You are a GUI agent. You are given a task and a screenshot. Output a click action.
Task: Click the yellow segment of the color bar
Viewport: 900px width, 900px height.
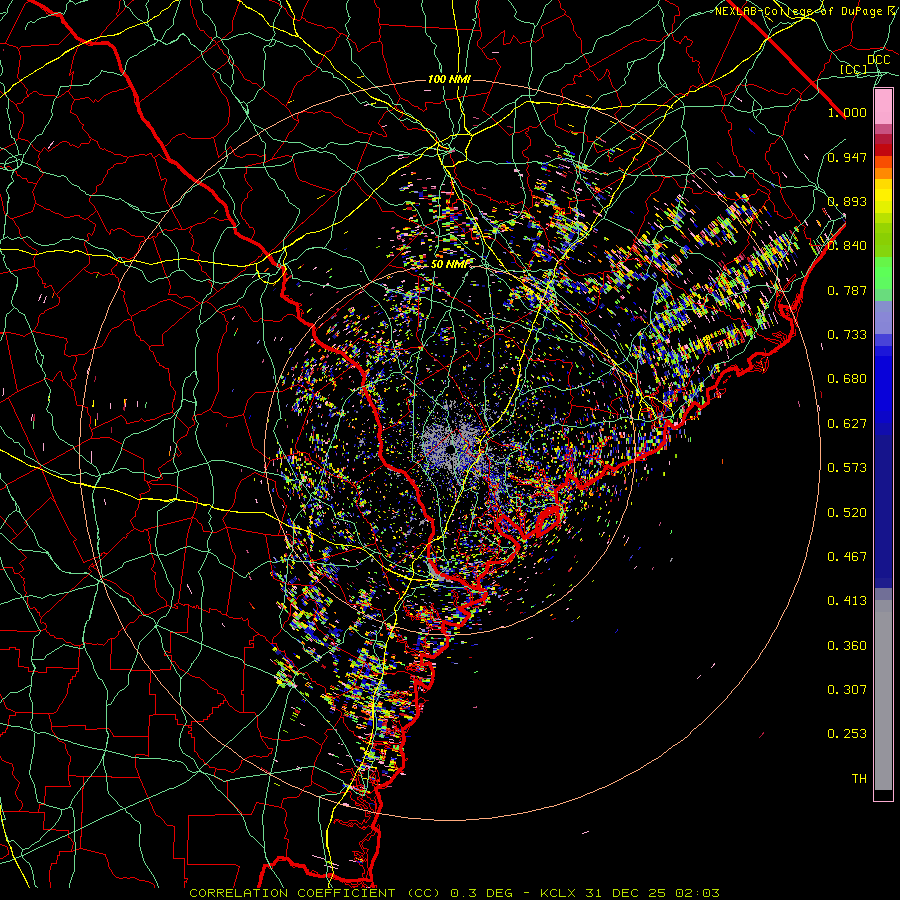(x=883, y=197)
